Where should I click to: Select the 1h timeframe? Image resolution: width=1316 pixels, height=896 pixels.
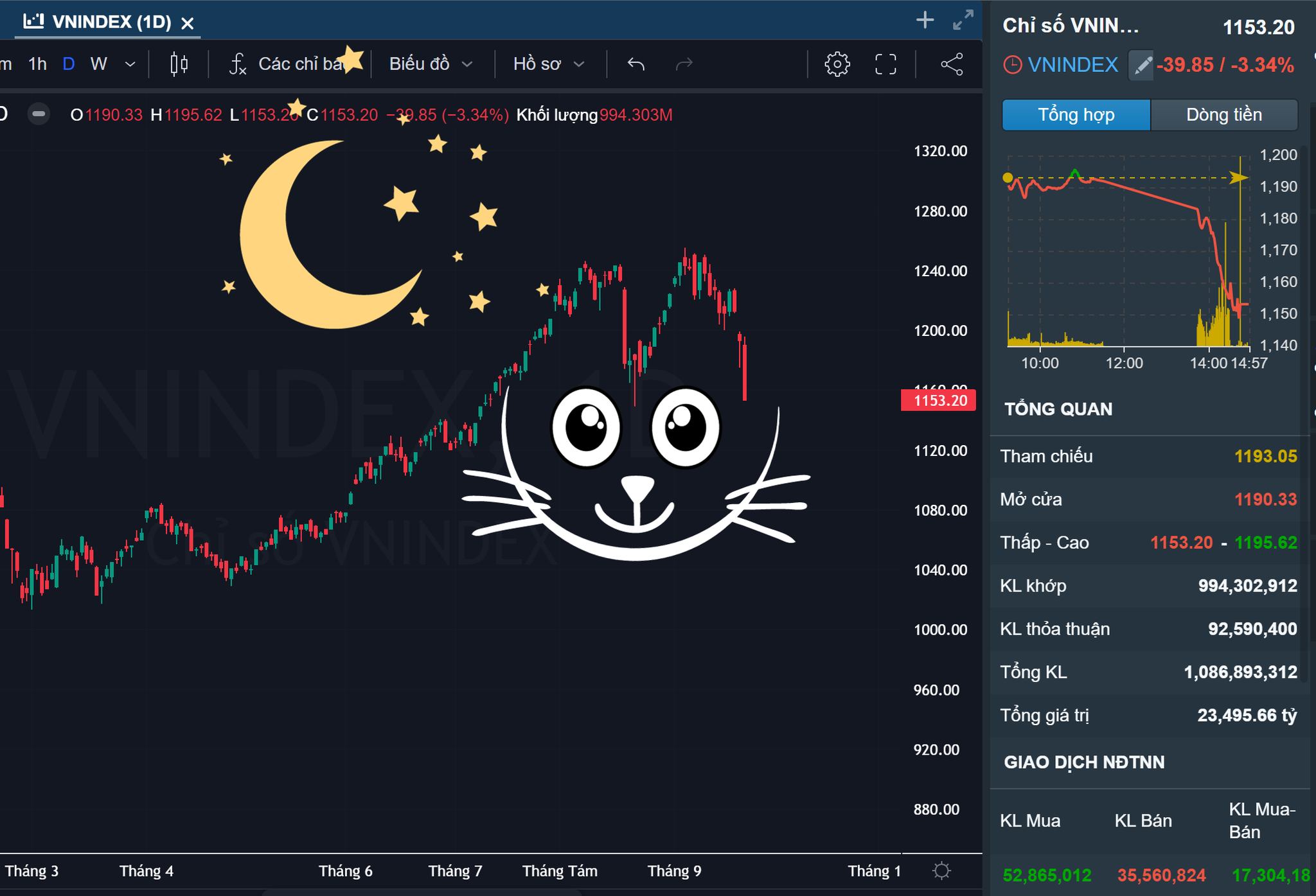pyautogui.click(x=37, y=64)
